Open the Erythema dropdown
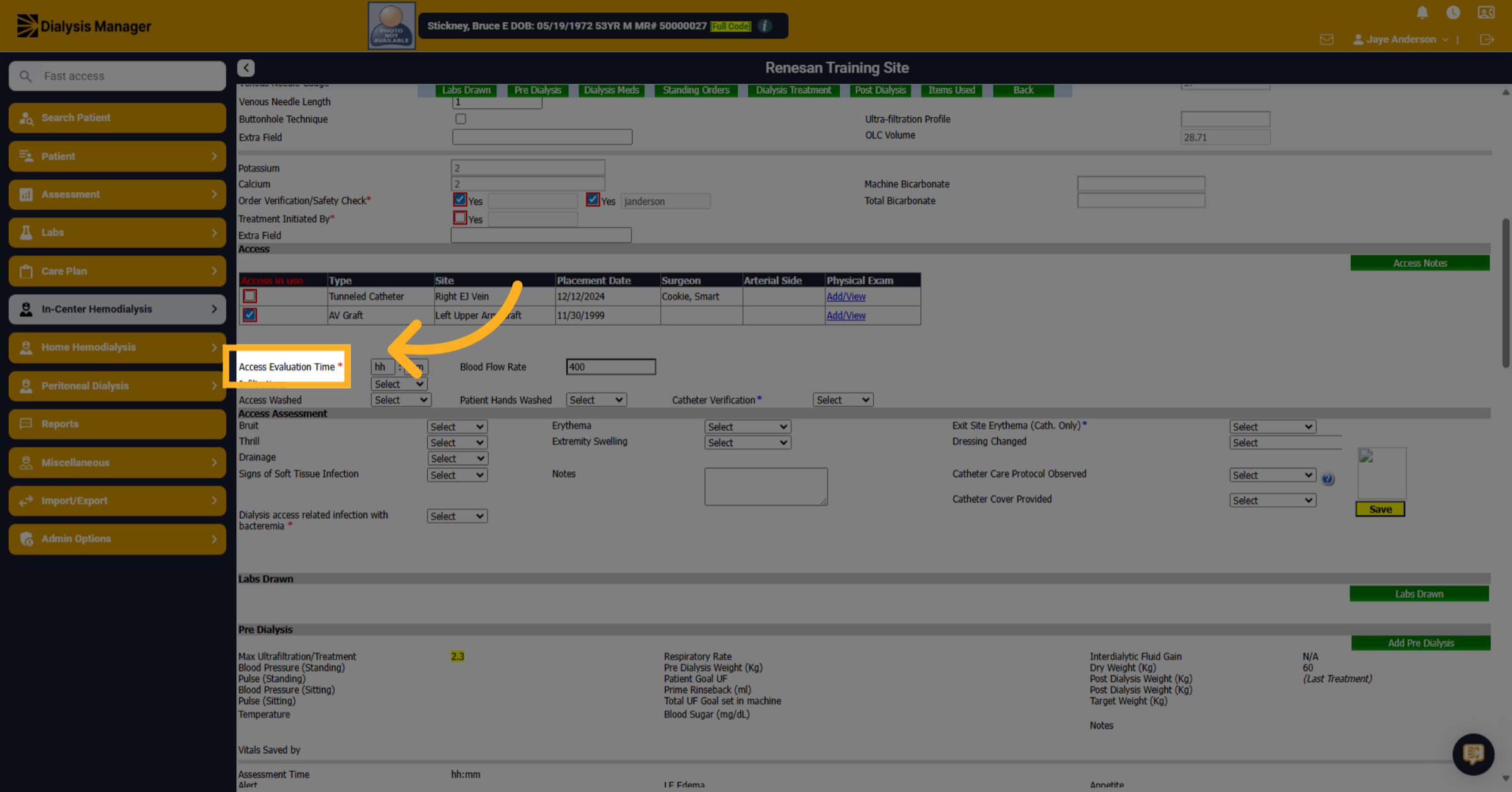 747,427
